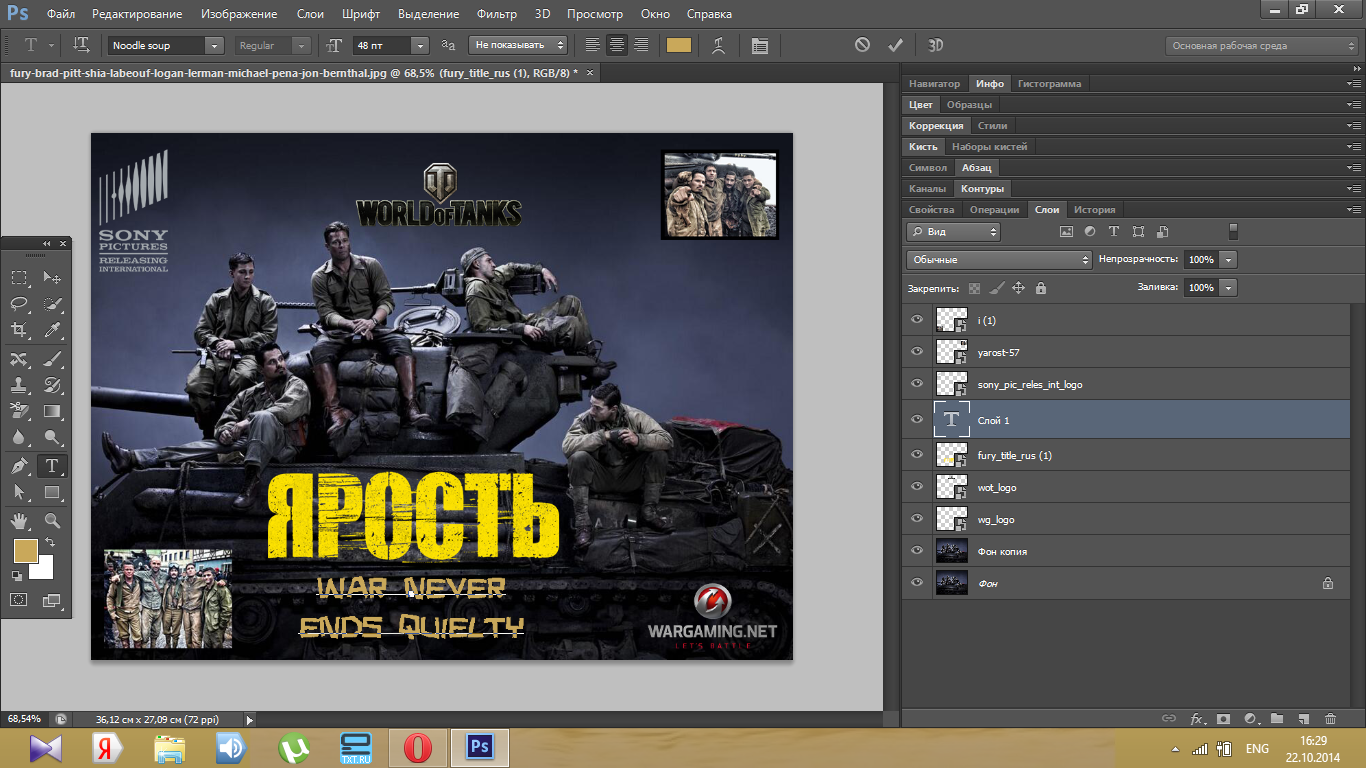Select the Brush tool in the toolbox

53,358
